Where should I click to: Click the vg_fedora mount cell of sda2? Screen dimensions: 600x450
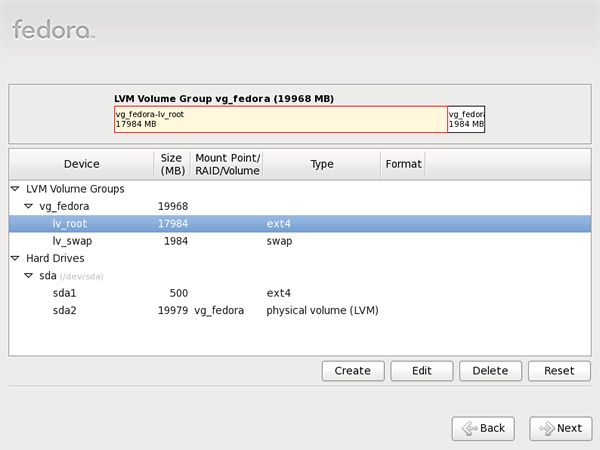point(219,310)
